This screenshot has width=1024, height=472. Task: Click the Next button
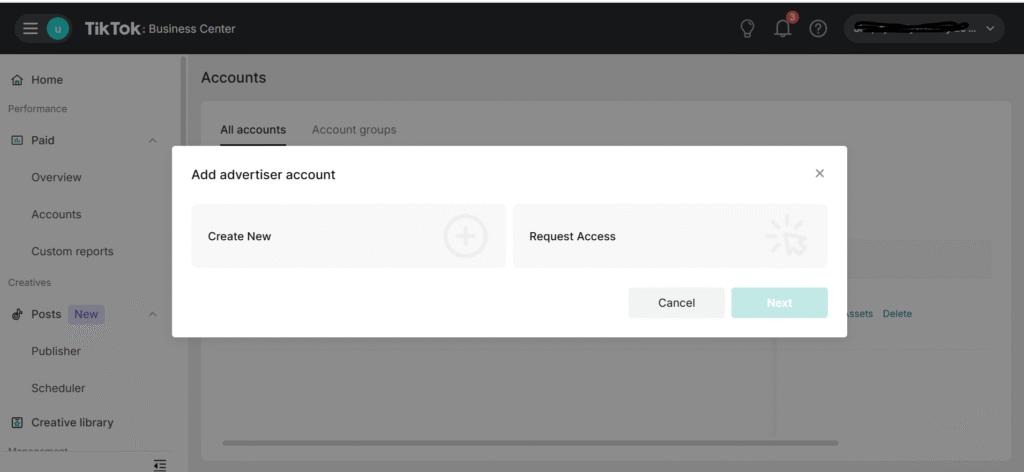pyautogui.click(x=779, y=303)
